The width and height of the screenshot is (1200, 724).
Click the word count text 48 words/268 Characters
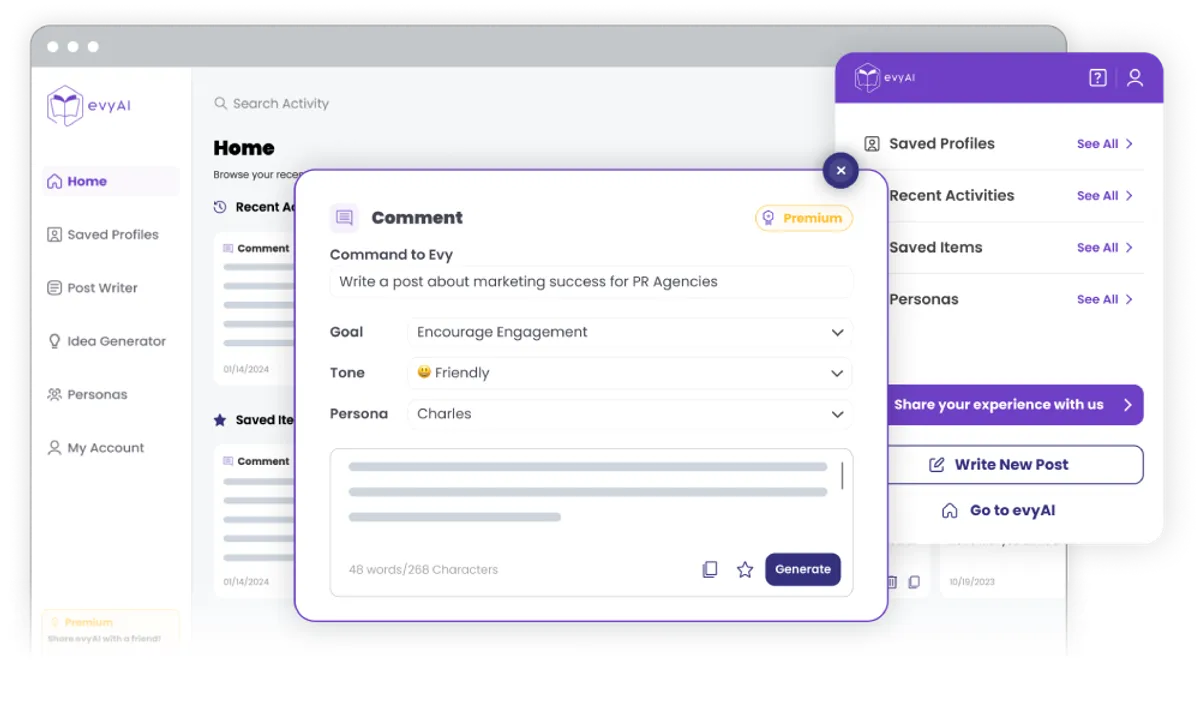(423, 570)
